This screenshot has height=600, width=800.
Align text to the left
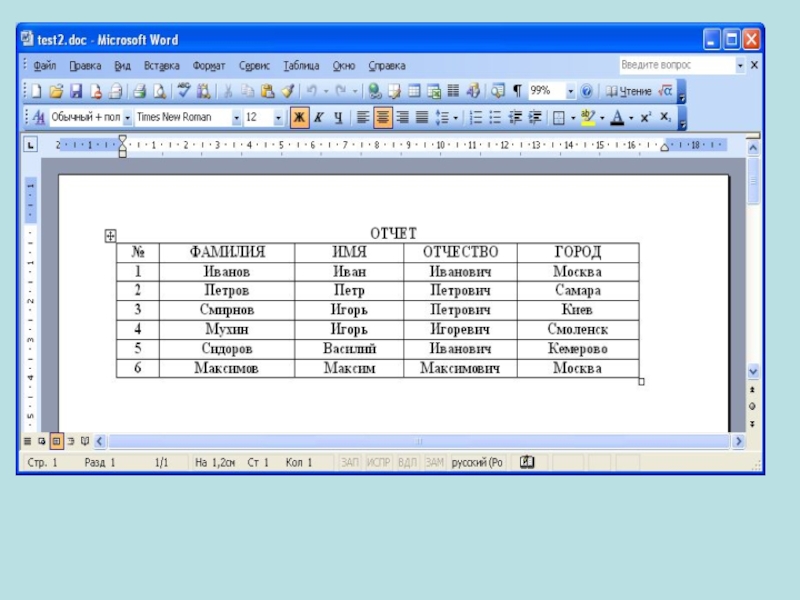coord(362,118)
